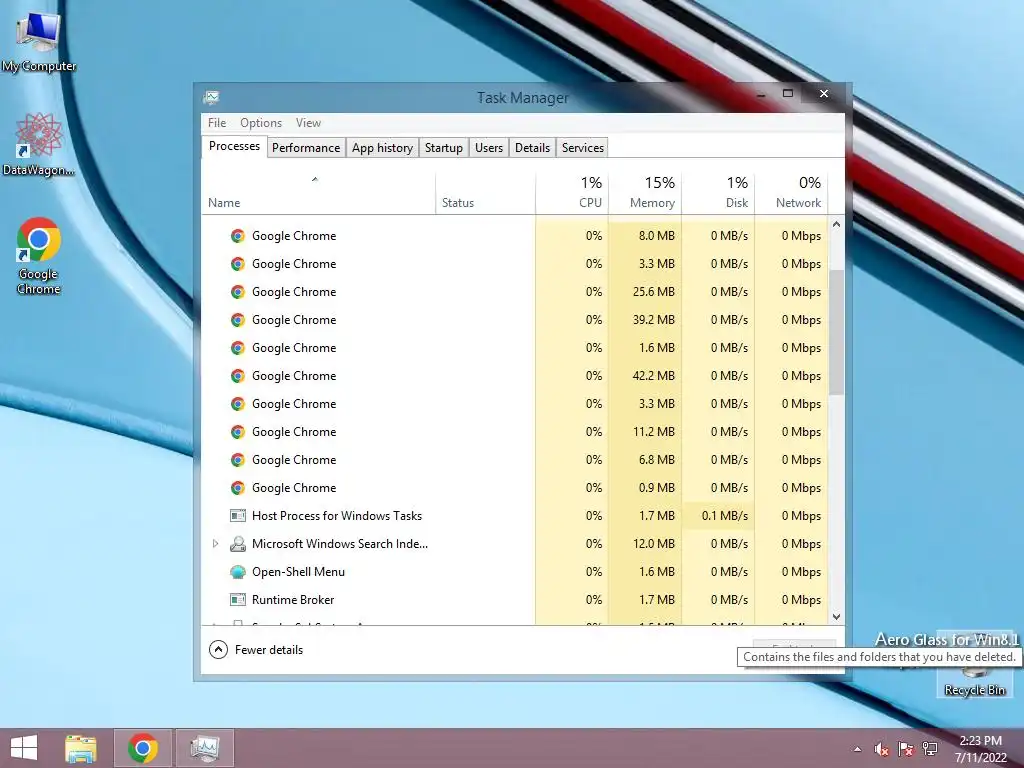Select Chrome process icon using 11.2 MB
This screenshot has width=1024, height=768.
click(238, 432)
